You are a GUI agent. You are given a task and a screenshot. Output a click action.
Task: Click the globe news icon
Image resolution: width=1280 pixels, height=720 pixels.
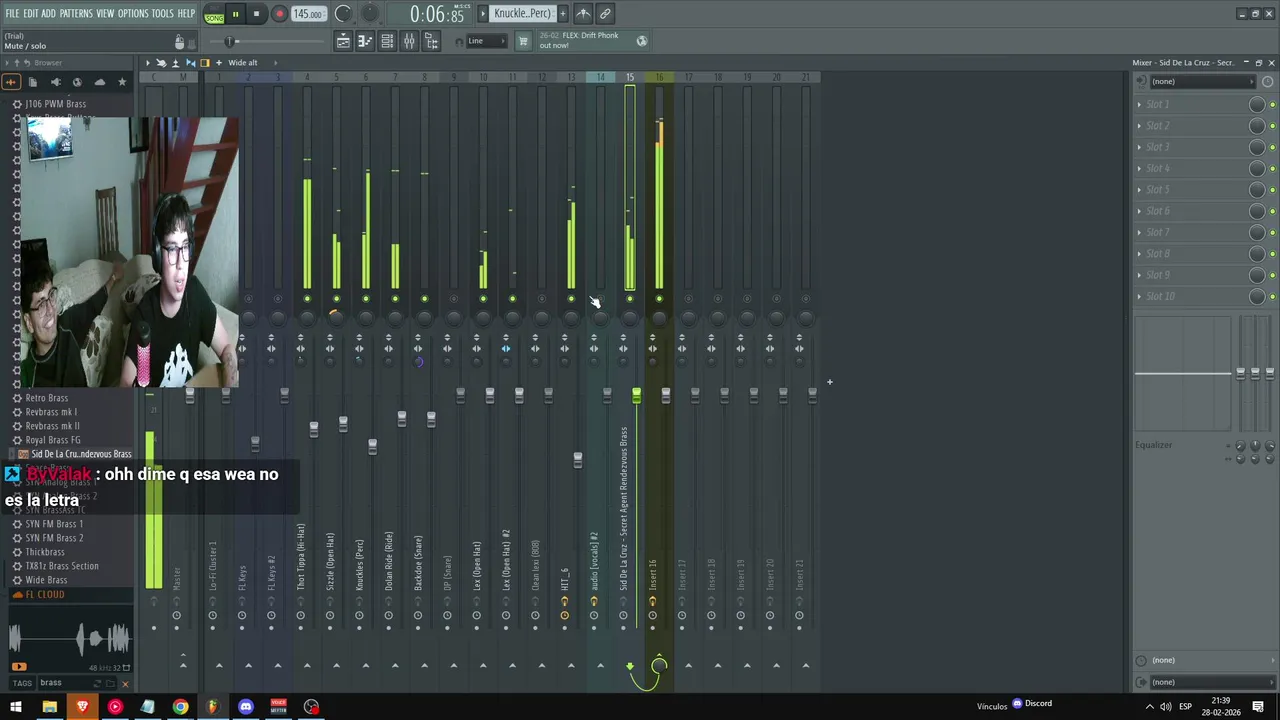coord(642,41)
